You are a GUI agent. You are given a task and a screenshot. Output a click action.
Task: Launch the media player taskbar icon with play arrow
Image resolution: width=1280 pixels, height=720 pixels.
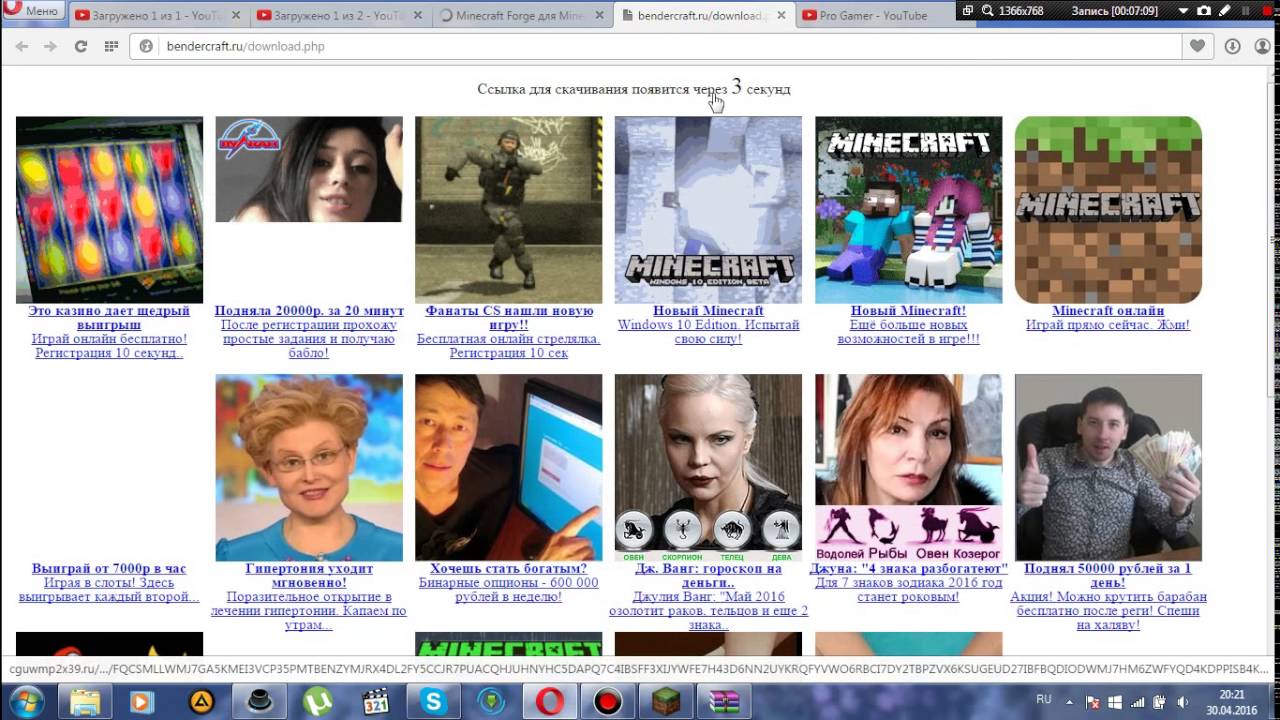tap(140, 702)
